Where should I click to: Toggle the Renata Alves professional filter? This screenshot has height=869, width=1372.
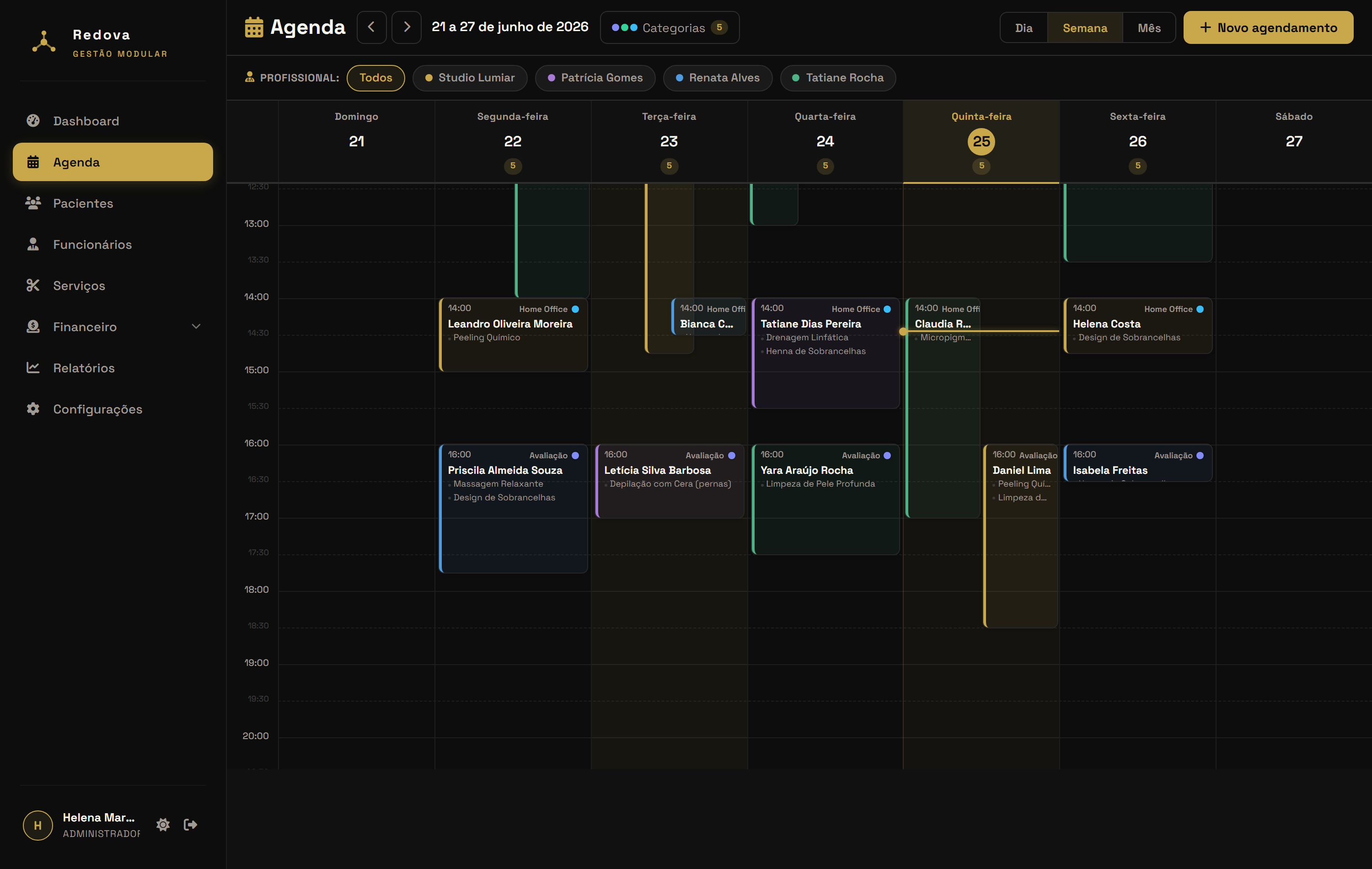718,78
